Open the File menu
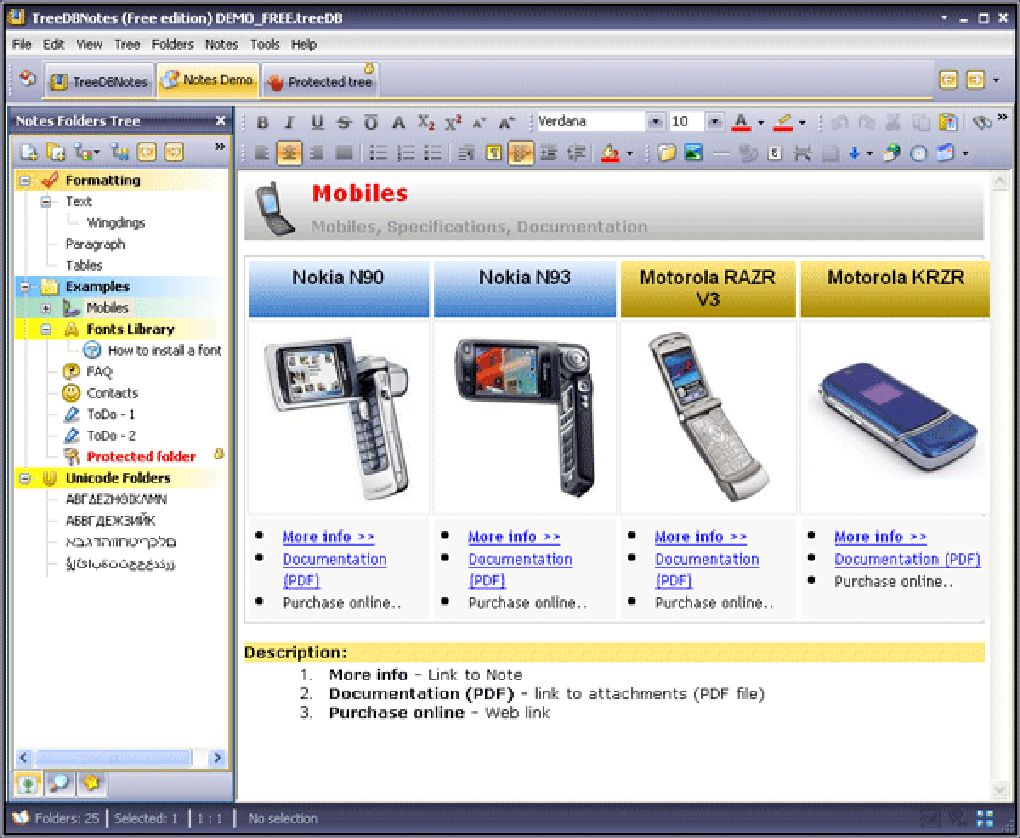This screenshot has width=1020, height=838. [21, 44]
